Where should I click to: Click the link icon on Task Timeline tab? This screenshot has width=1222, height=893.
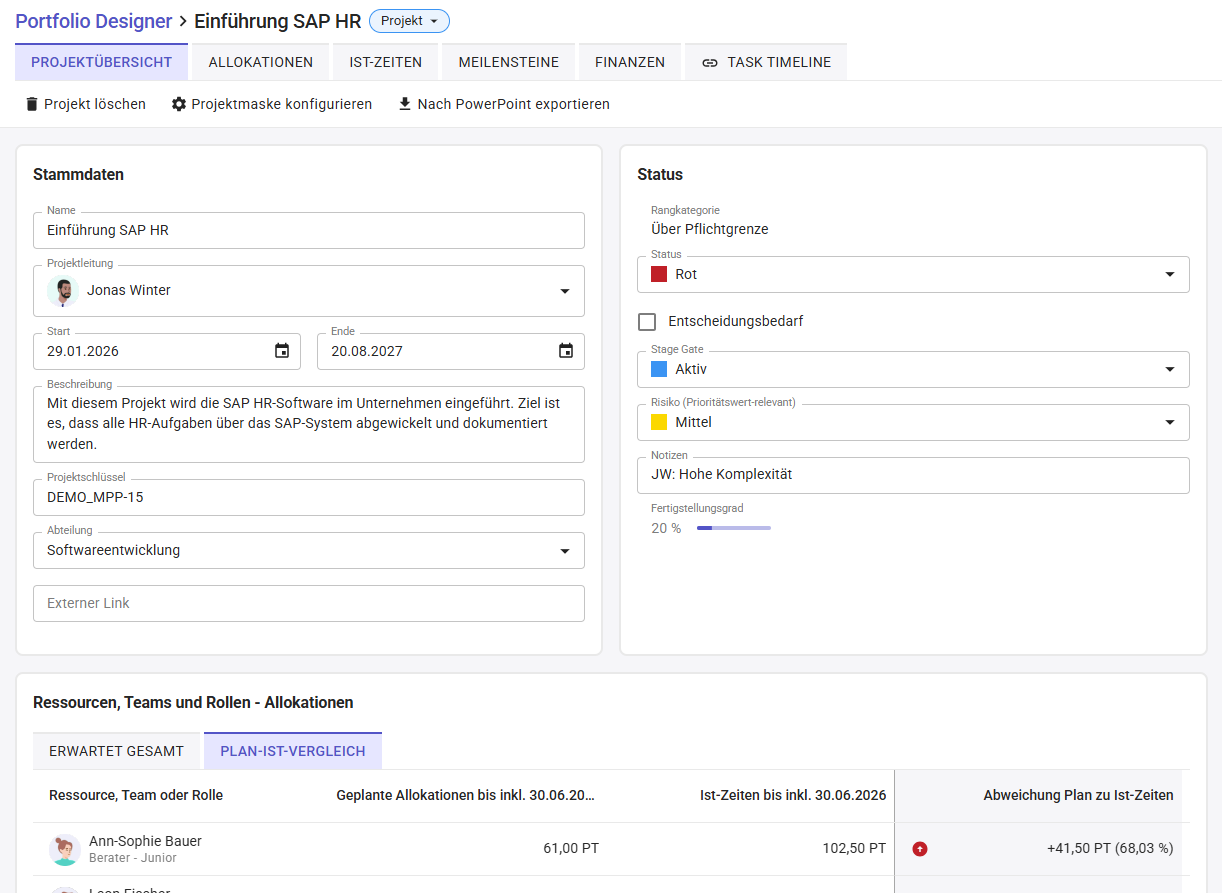pos(710,62)
